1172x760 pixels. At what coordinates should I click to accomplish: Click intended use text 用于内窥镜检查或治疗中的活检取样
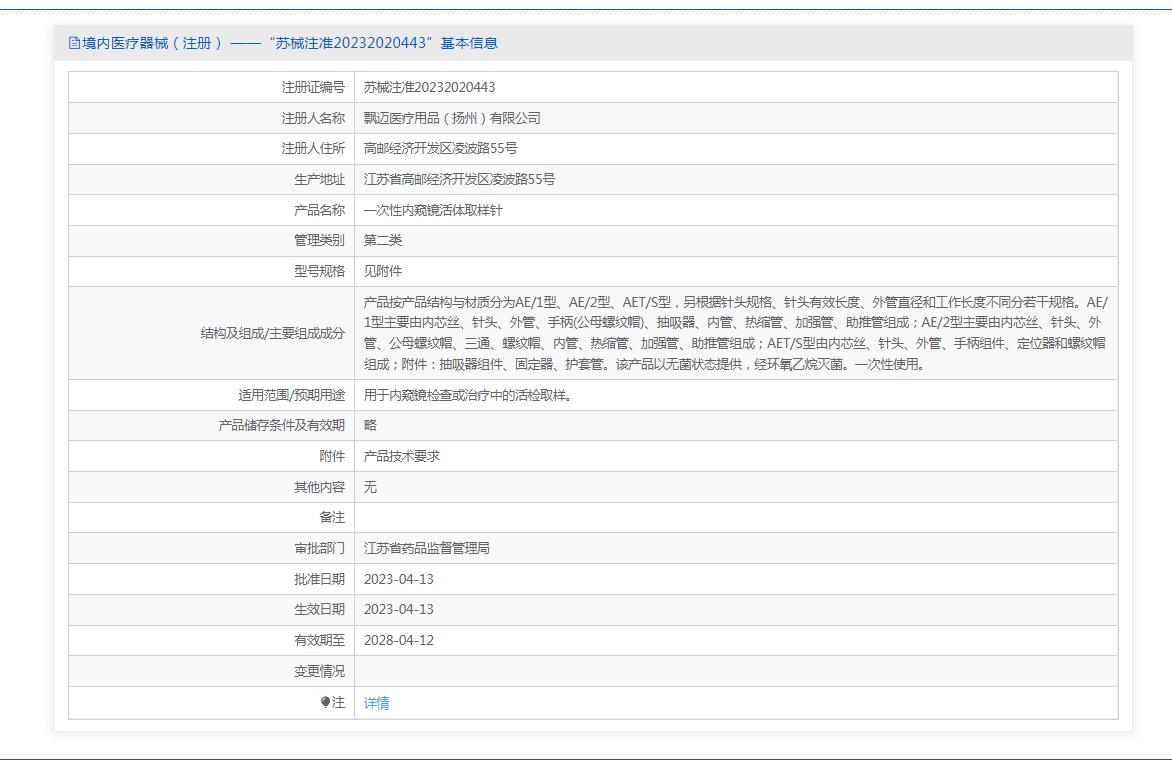click(467, 395)
